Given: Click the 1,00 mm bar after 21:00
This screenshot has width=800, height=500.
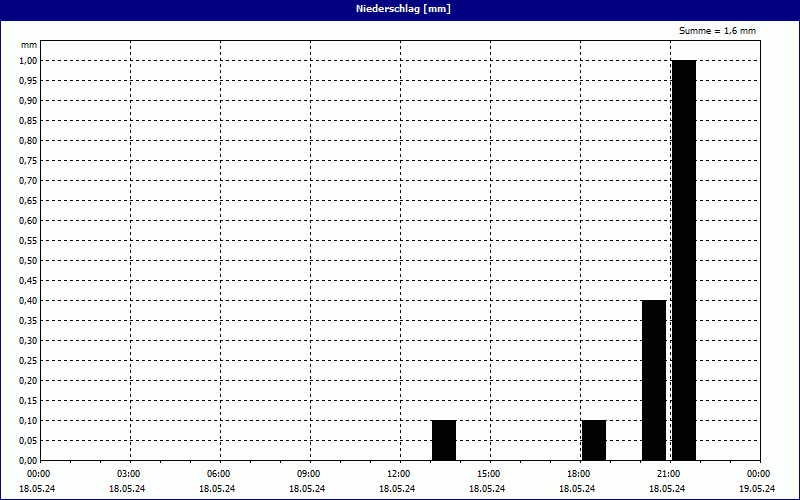Looking at the screenshot, I should pos(684,260).
